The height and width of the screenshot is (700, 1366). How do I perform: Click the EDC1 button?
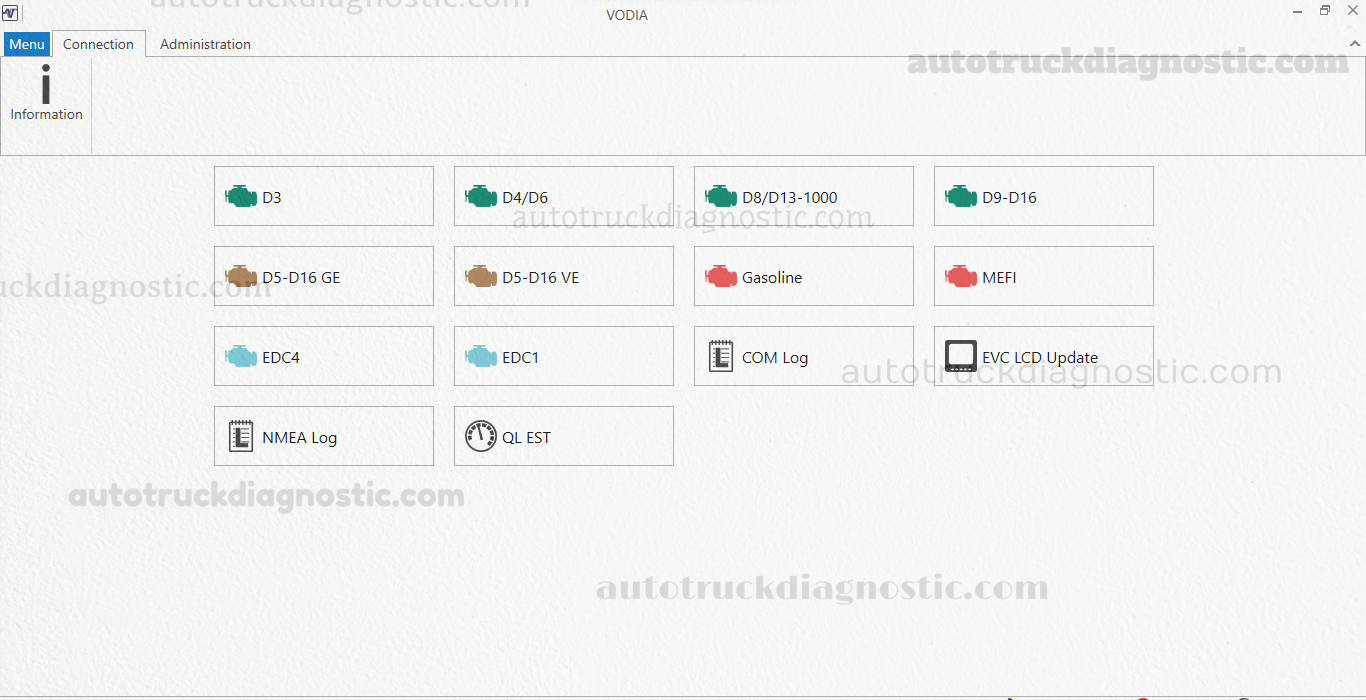pos(564,356)
